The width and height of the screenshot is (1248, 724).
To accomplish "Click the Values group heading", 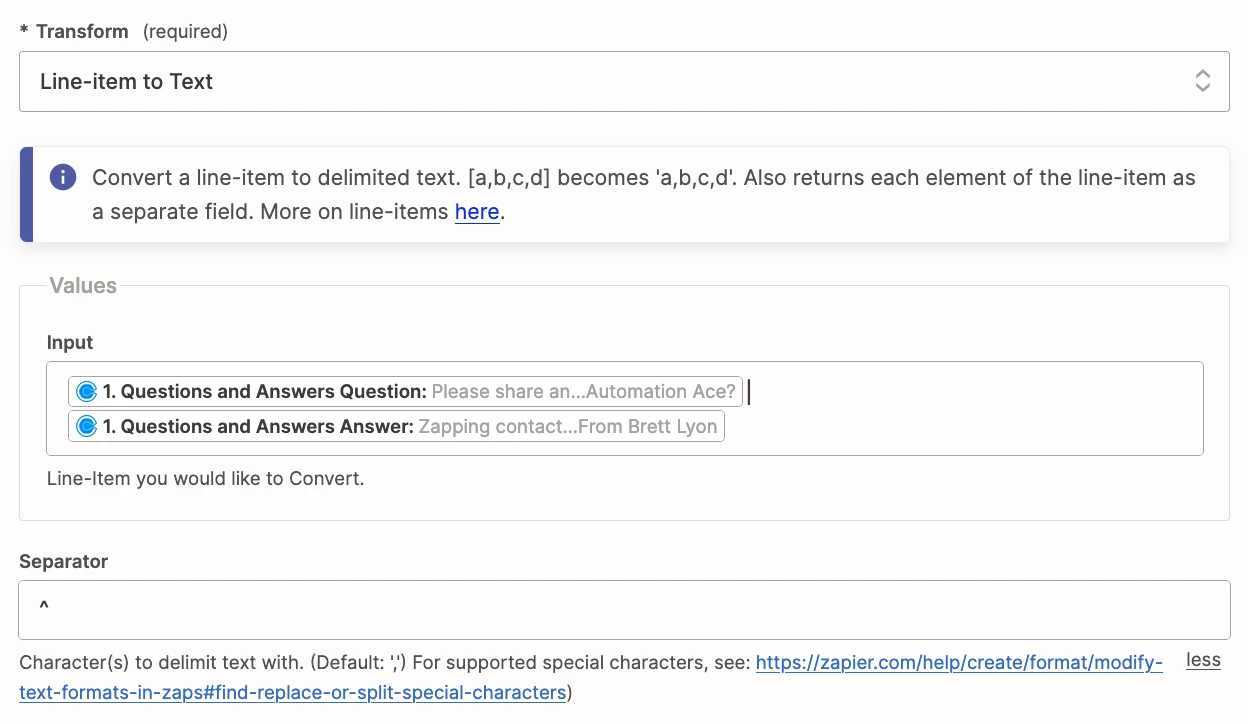I will click(83, 286).
